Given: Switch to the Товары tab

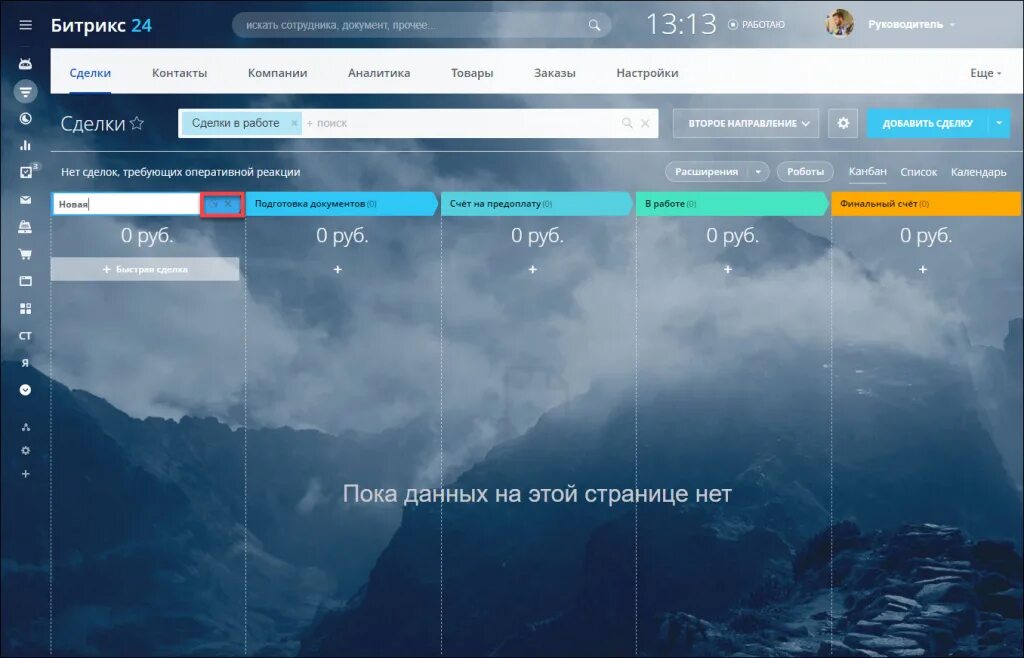Looking at the screenshot, I should [x=472, y=73].
